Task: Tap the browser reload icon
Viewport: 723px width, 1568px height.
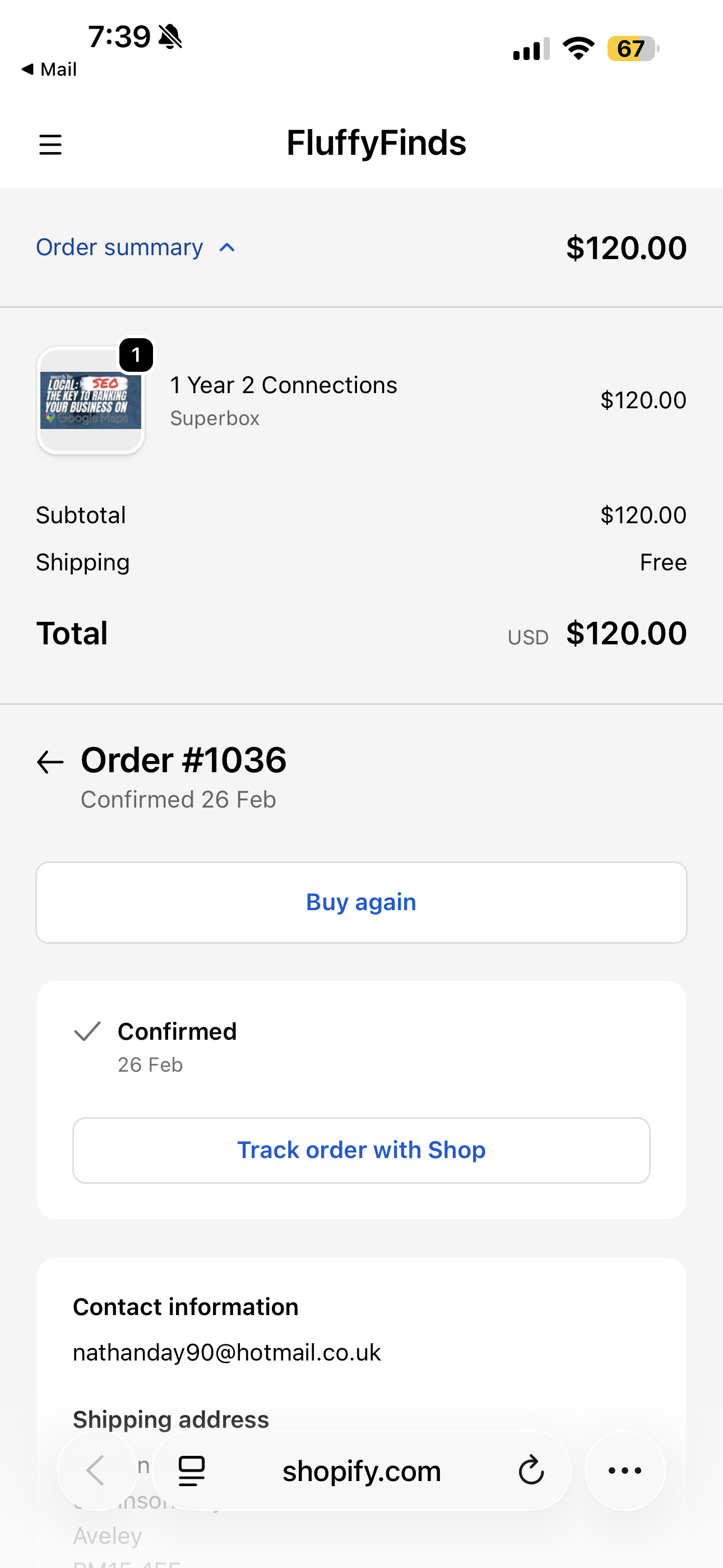Action: pos(531,1470)
